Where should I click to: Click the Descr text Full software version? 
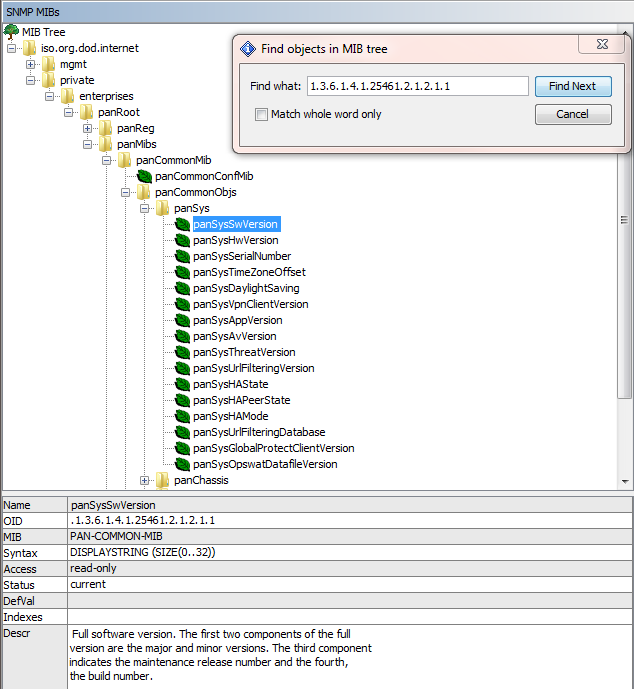(124, 634)
